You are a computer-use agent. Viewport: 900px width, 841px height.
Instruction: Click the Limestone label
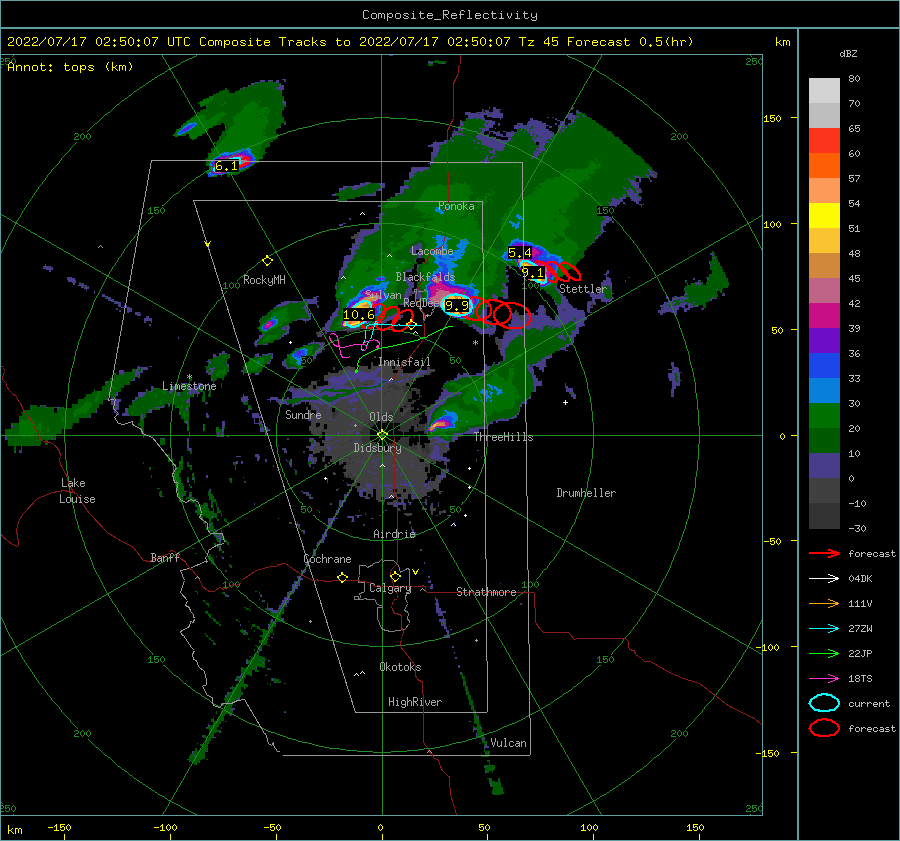click(x=189, y=386)
